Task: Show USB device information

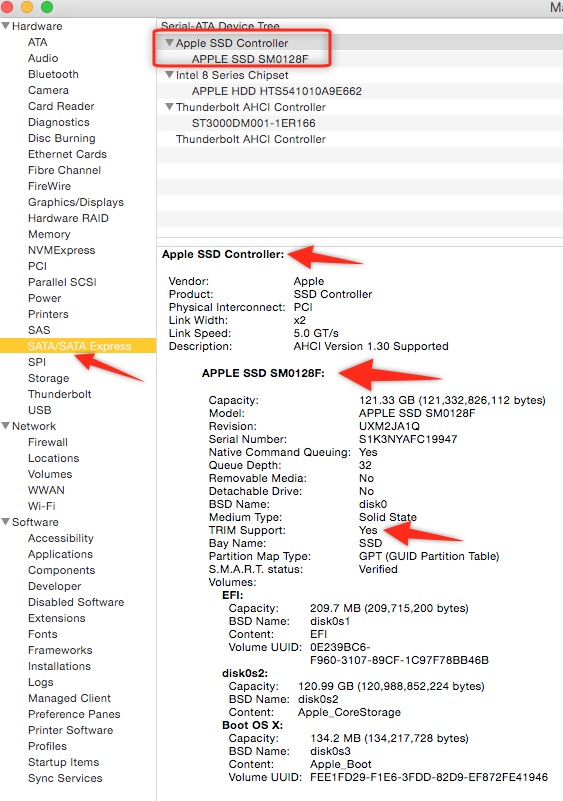Action: point(39,410)
